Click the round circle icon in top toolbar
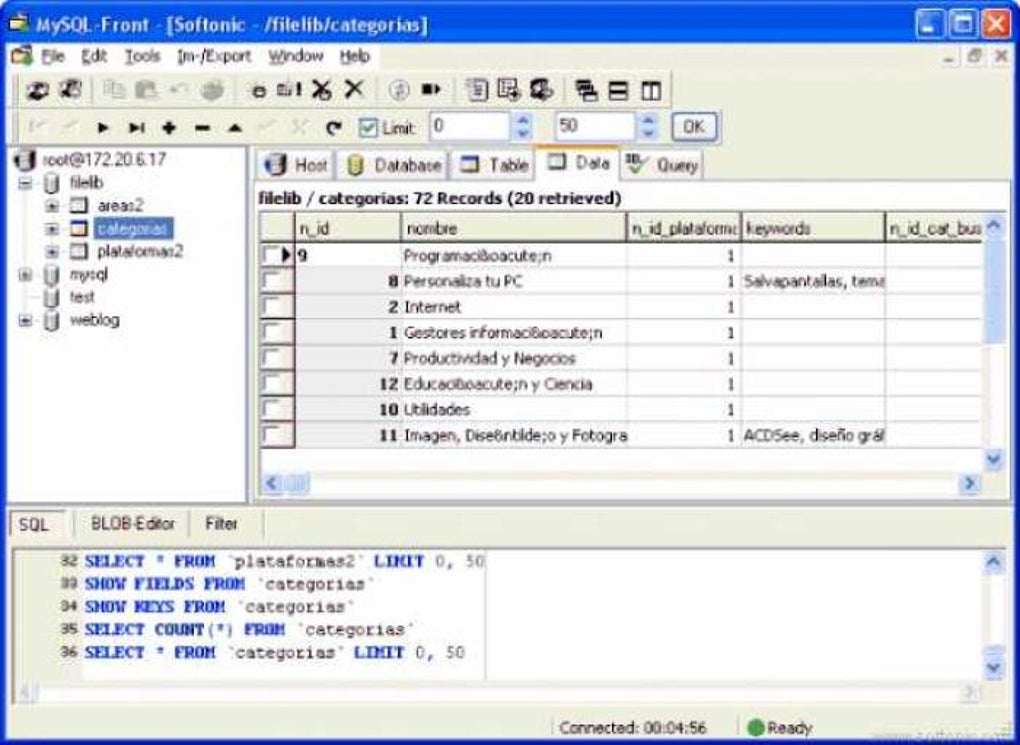1020x745 pixels. click(x=399, y=90)
